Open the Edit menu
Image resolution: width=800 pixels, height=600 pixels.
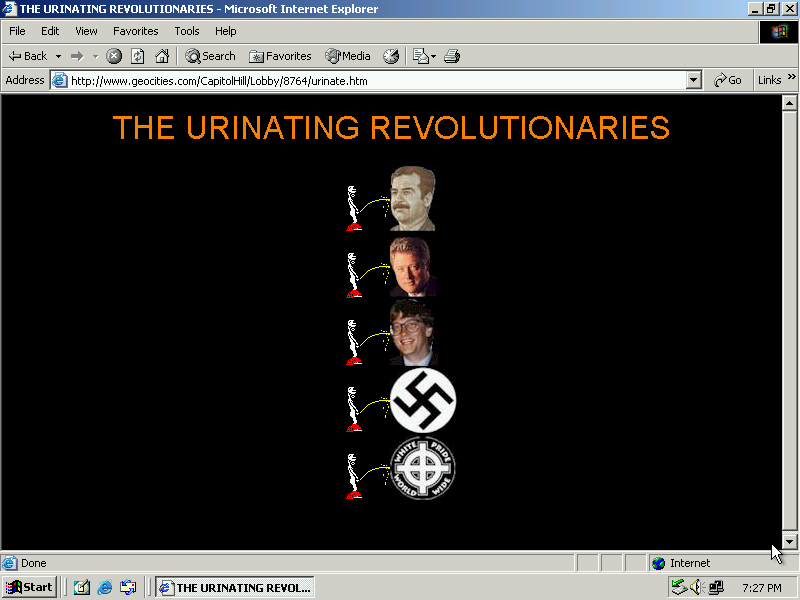click(x=50, y=31)
